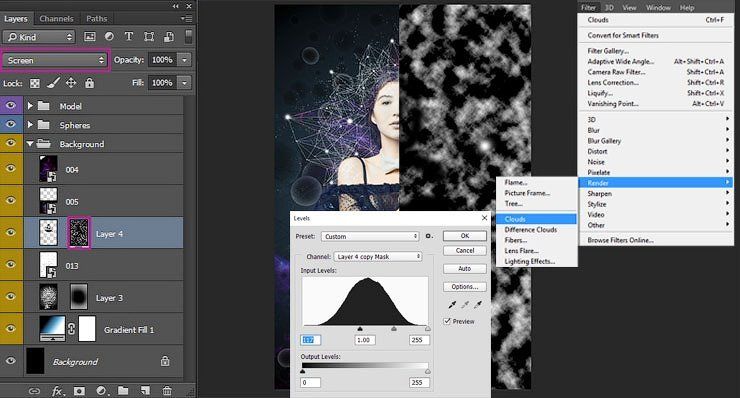Click the adjustment layer filter icon
The width and height of the screenshot is (740, 398).
109,37
